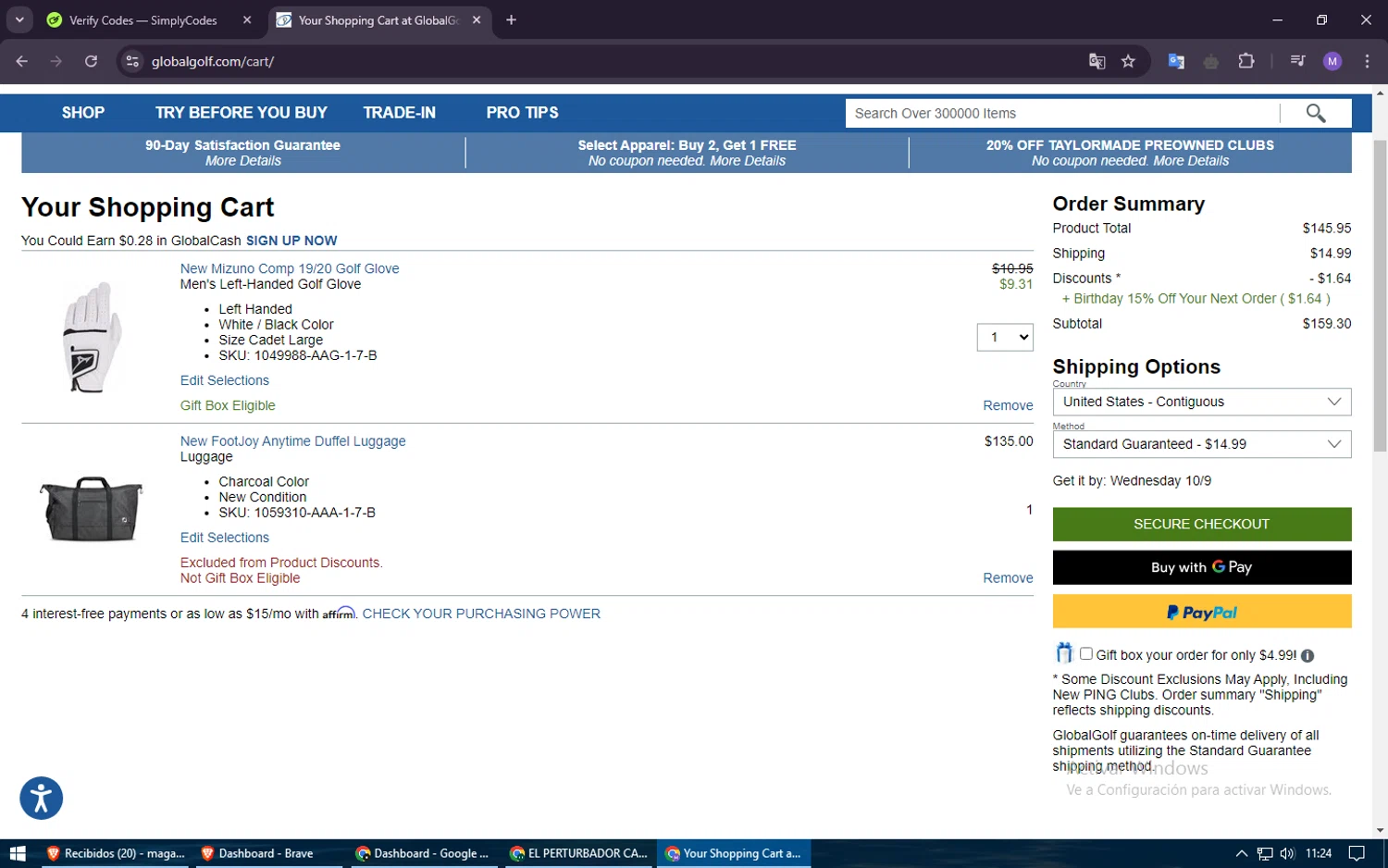Viewport: 1388px width, 868px height.
Task: Click the search magnifier icon
Action: click(1316, 113)
